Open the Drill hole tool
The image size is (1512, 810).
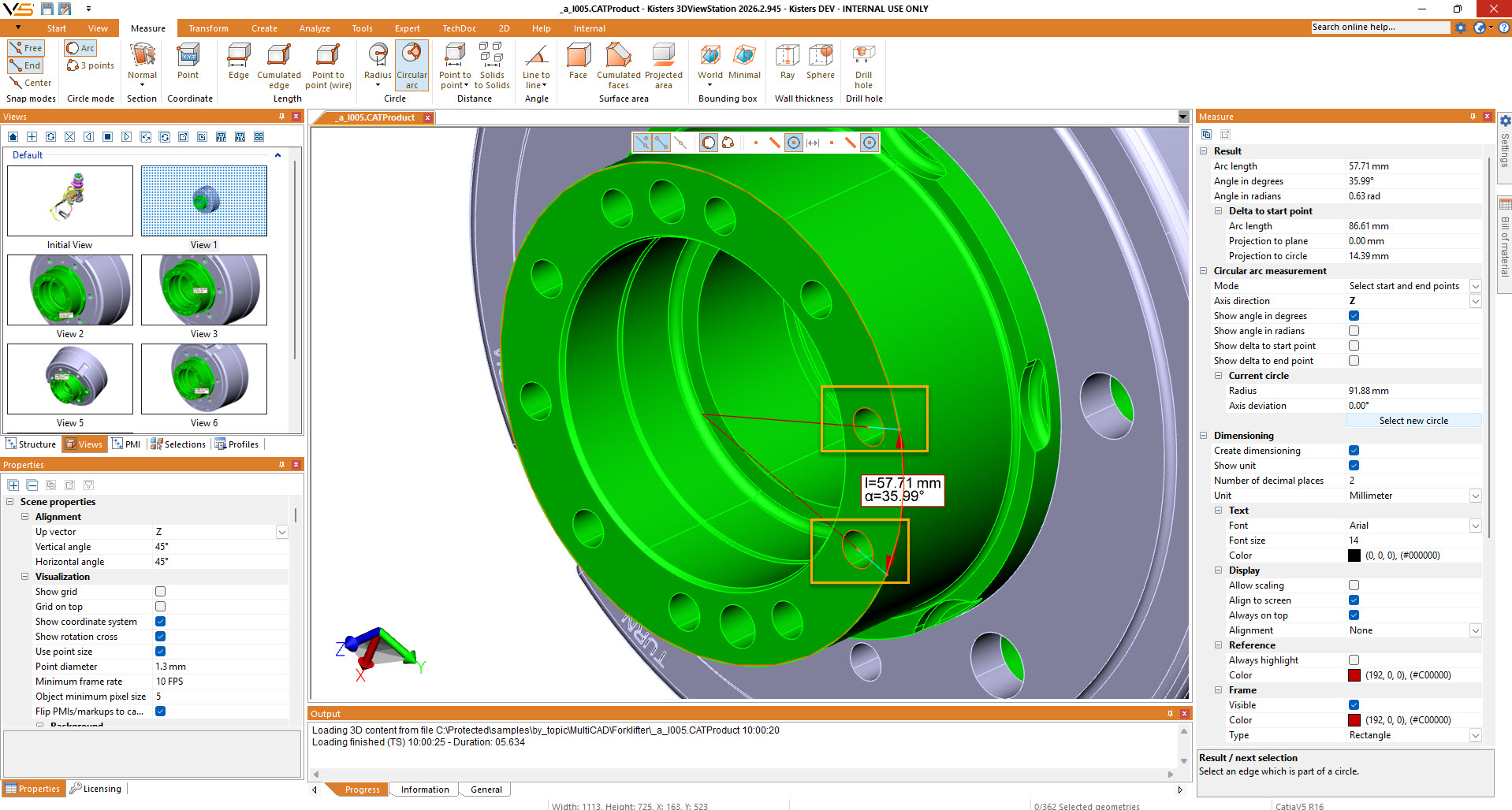863,65
